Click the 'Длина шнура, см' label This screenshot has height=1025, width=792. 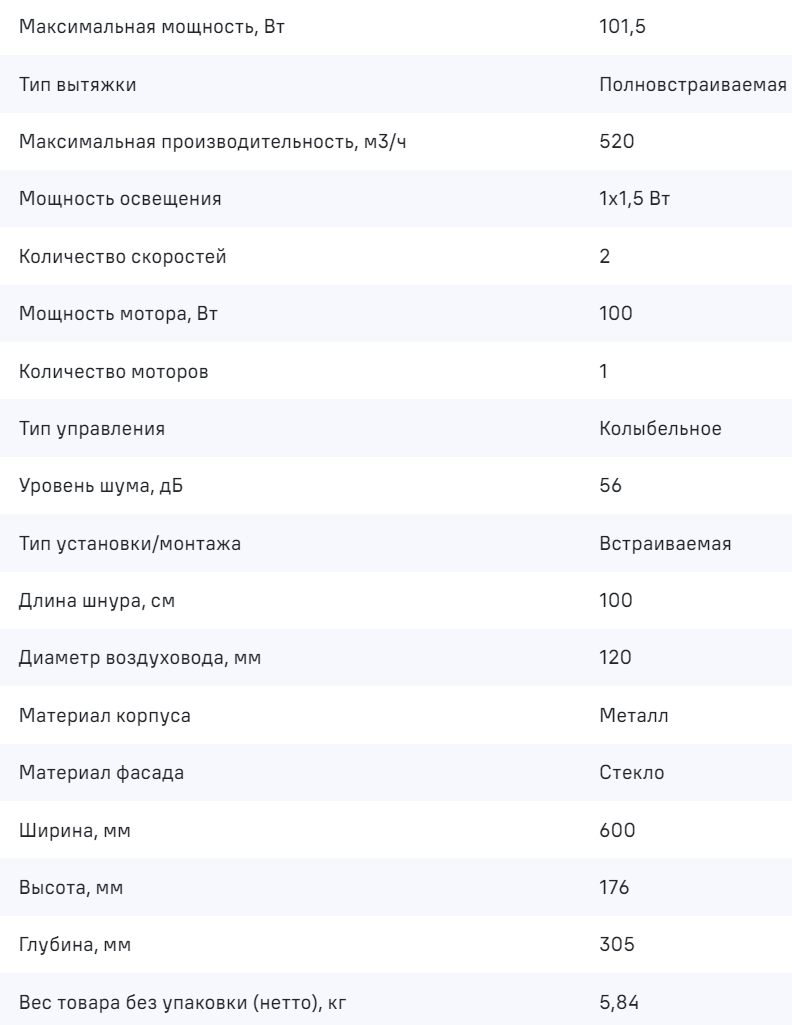[100, 601]
